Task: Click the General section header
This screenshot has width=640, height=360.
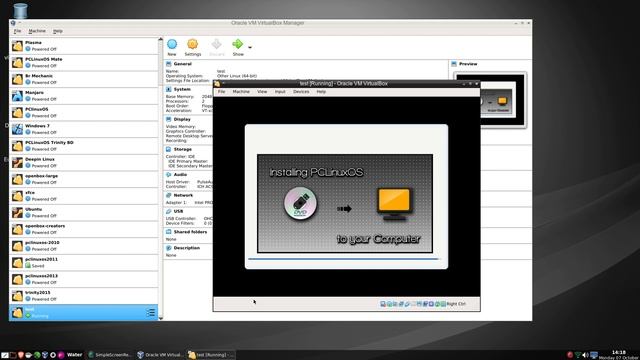Action: (x=182, y=64)
